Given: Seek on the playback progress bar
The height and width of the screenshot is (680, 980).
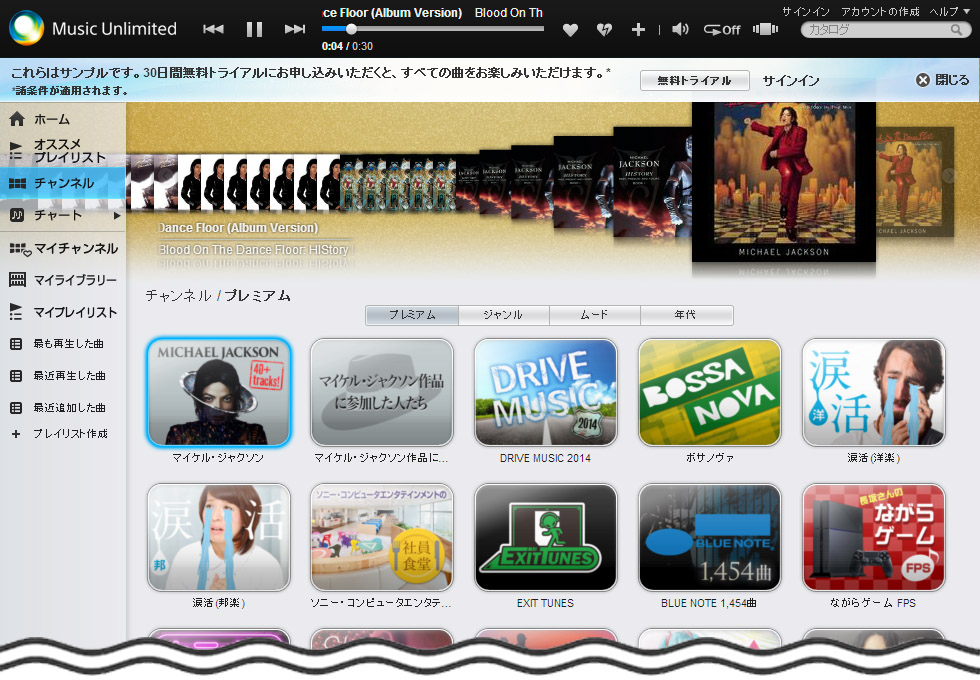Looking at the screenshot, I should coord(432,29).
